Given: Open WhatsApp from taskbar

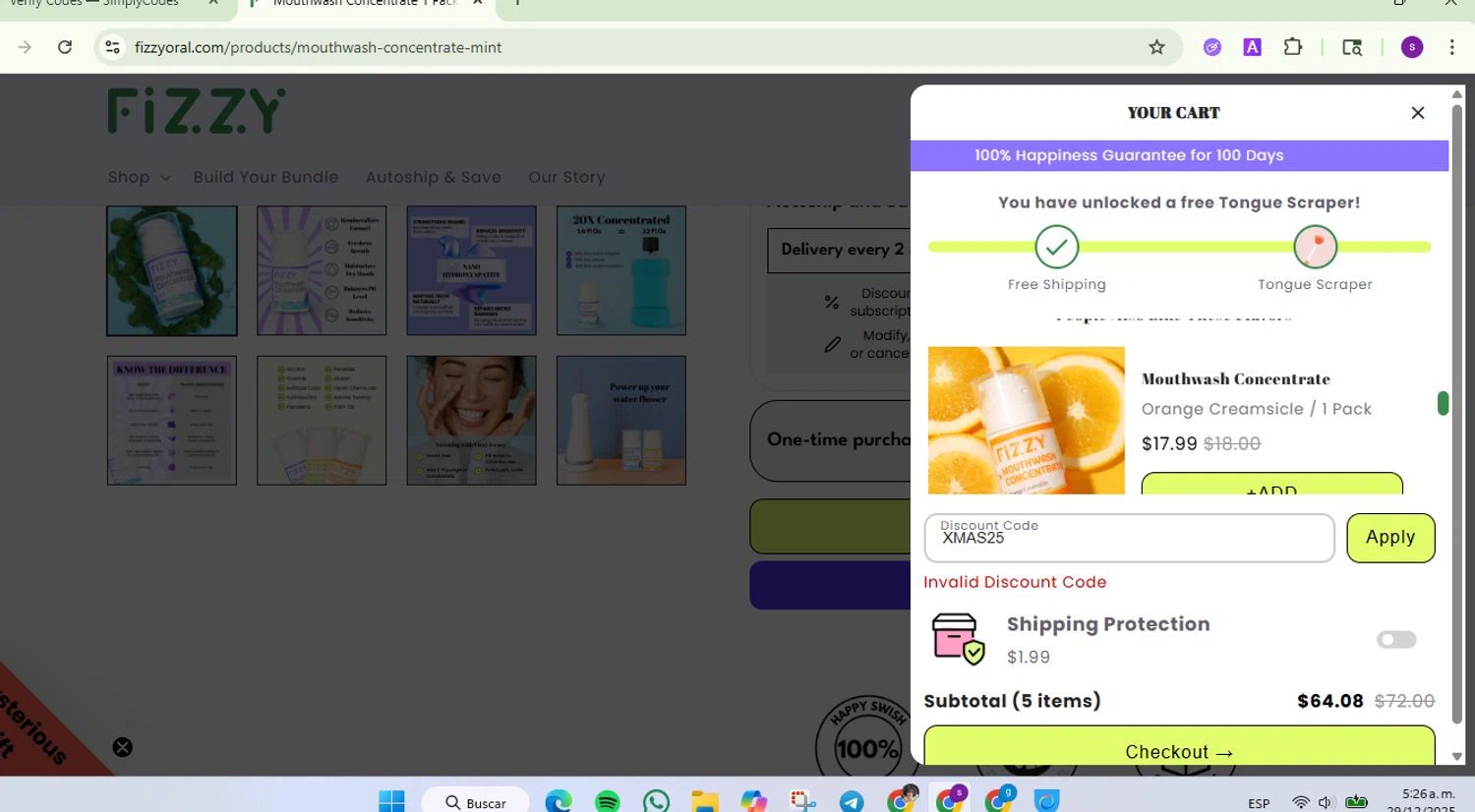Looking at the screenshot, I should click(x=656, y=801).
